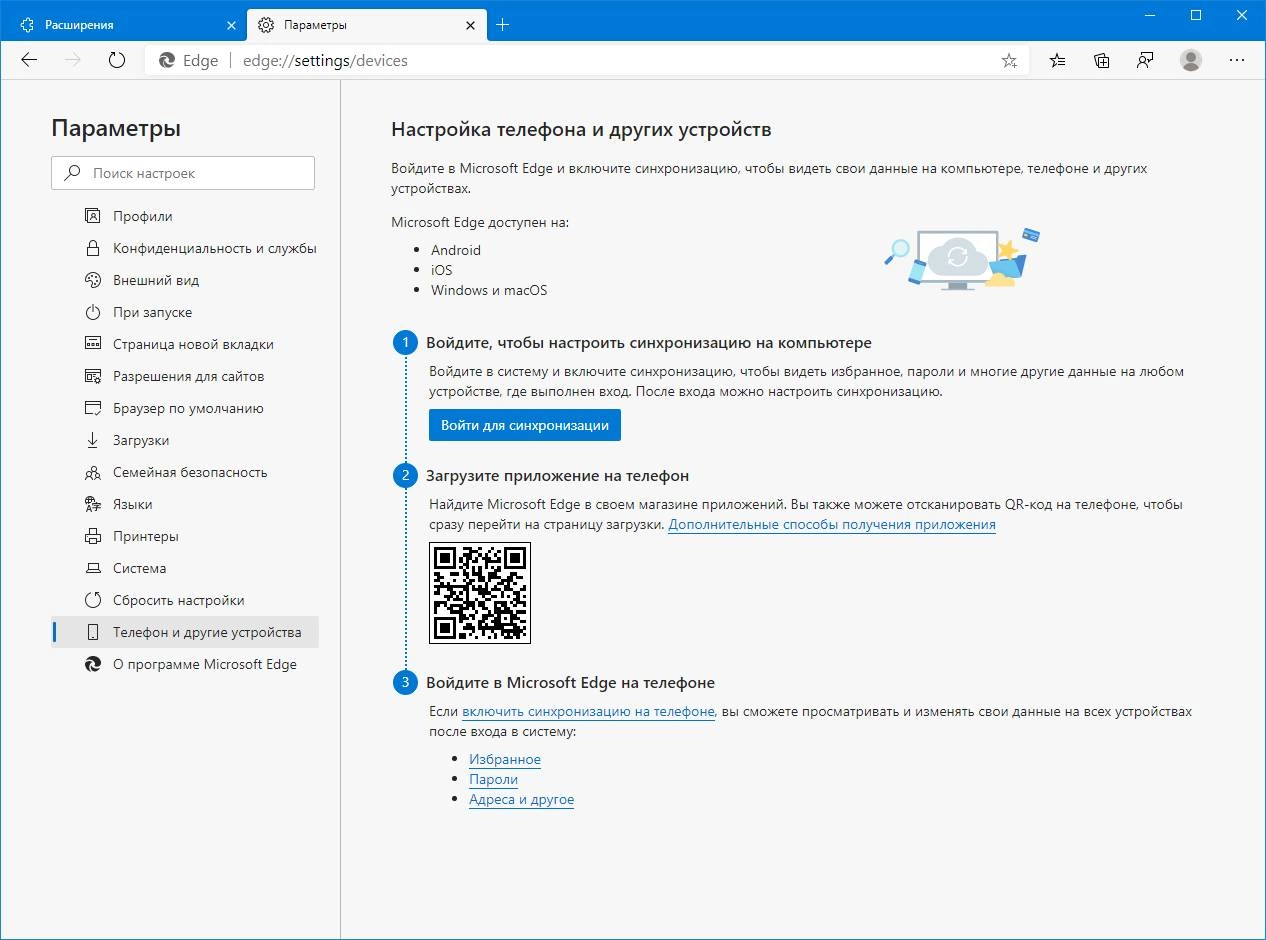Screen dimensions: 1266x940
Task: Maximize the browser window
Action: 1196,15
